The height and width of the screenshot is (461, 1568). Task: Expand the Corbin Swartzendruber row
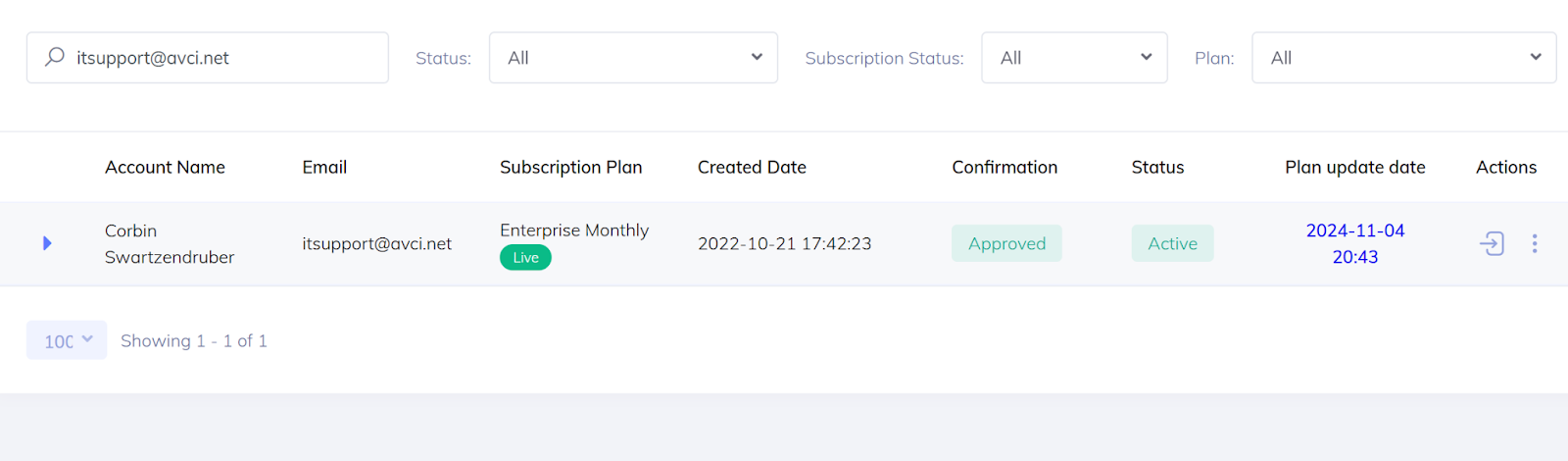pyautogui.click(x=47, y=243)
